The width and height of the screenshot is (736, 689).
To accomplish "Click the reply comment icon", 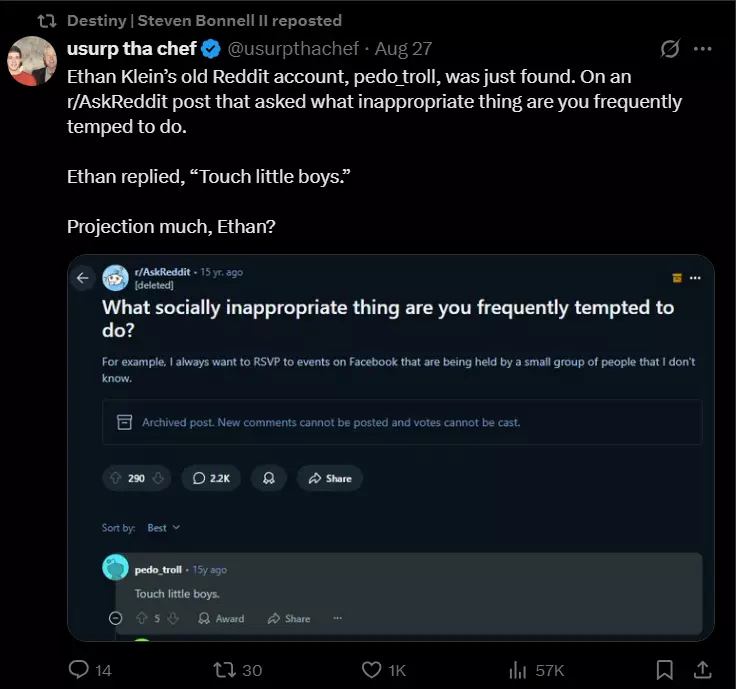I will point(79,669).
